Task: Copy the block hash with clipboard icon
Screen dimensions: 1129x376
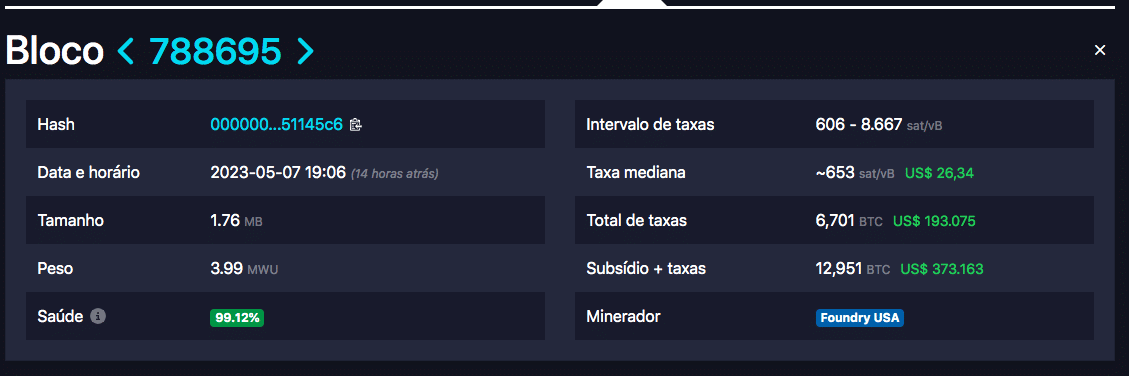Action: click(x=355, y=125)
